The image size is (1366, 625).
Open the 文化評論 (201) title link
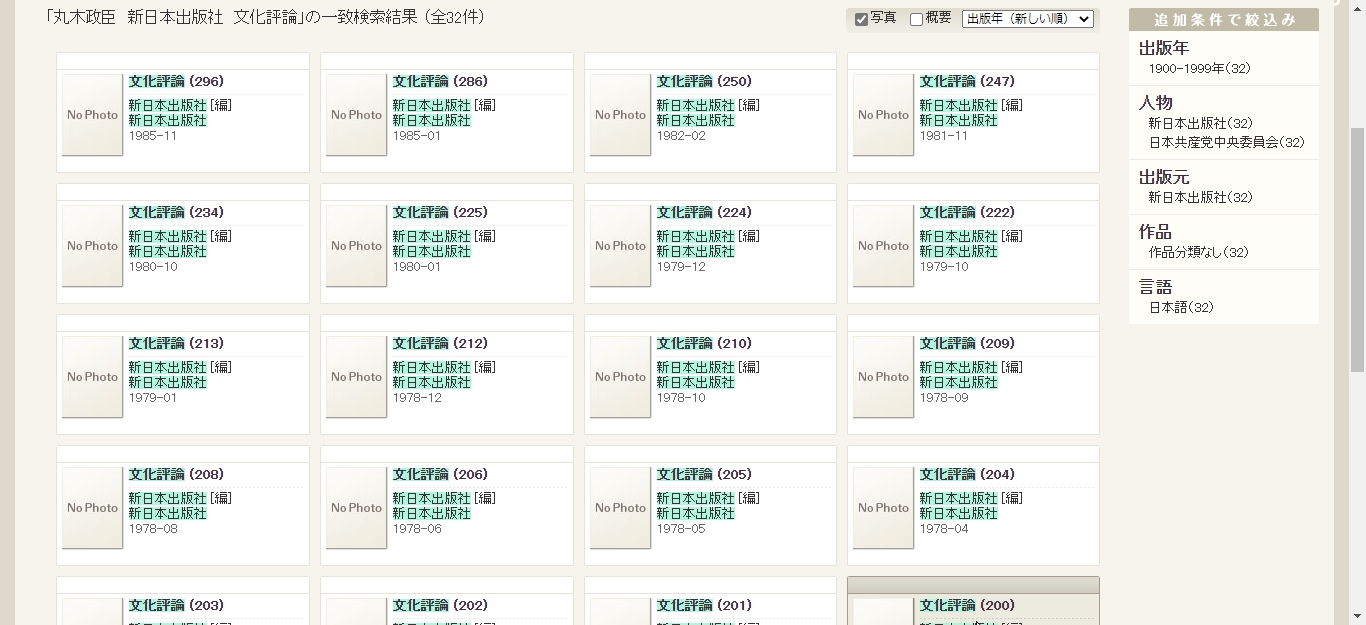[704, 606]
